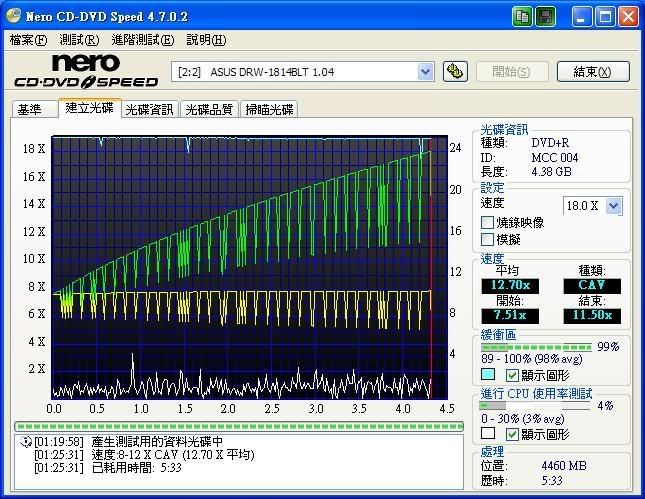Minimize the Nero CD-DVD Speed window

point(582,17)
